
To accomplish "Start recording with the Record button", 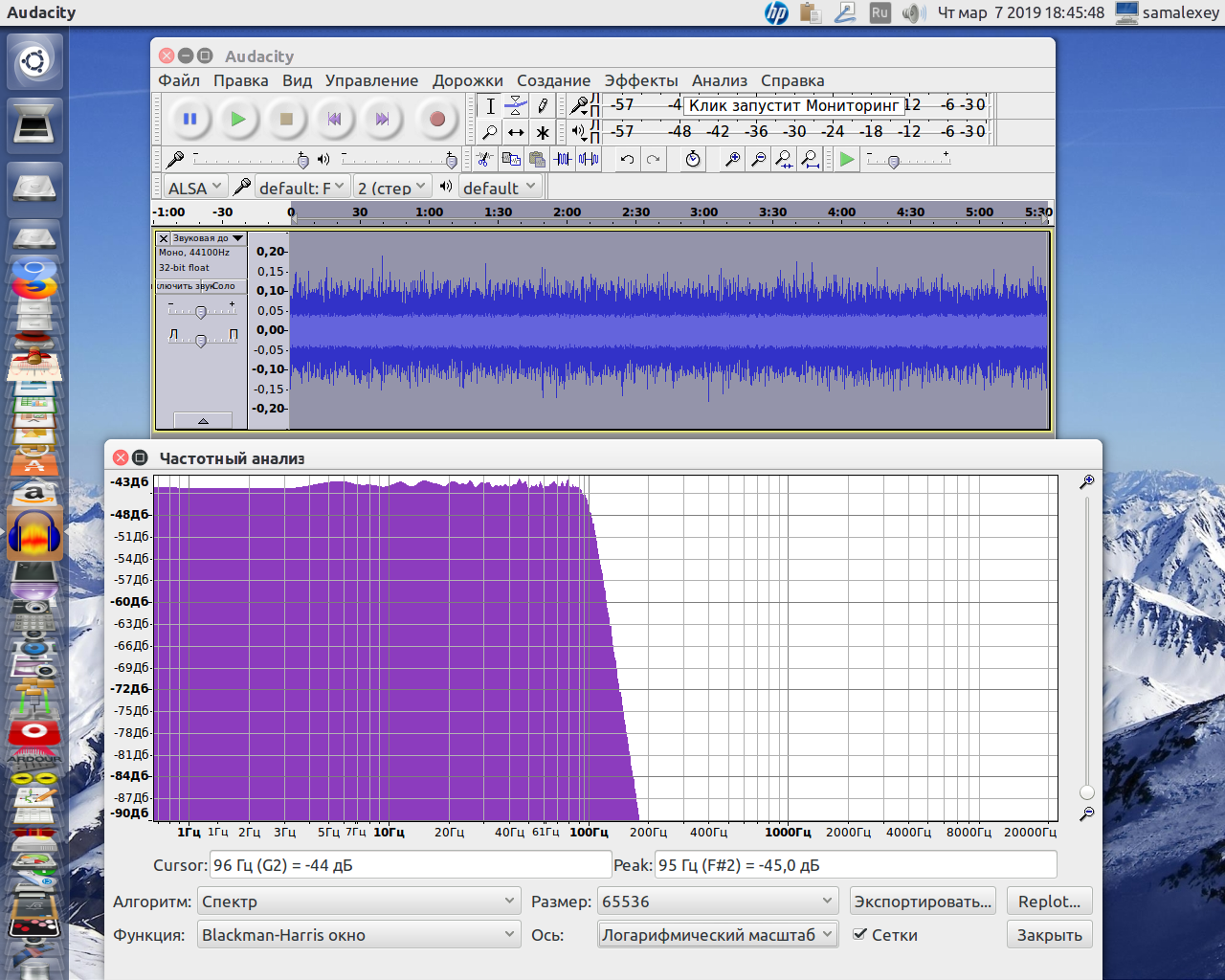I will (436, 119).
